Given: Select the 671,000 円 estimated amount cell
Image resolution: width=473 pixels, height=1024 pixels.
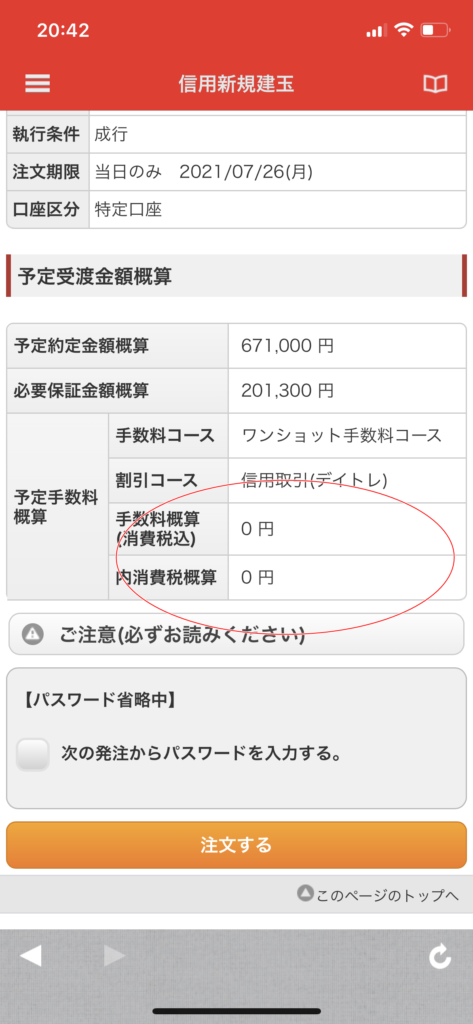Looking at the screenshot, I should 348,345.
